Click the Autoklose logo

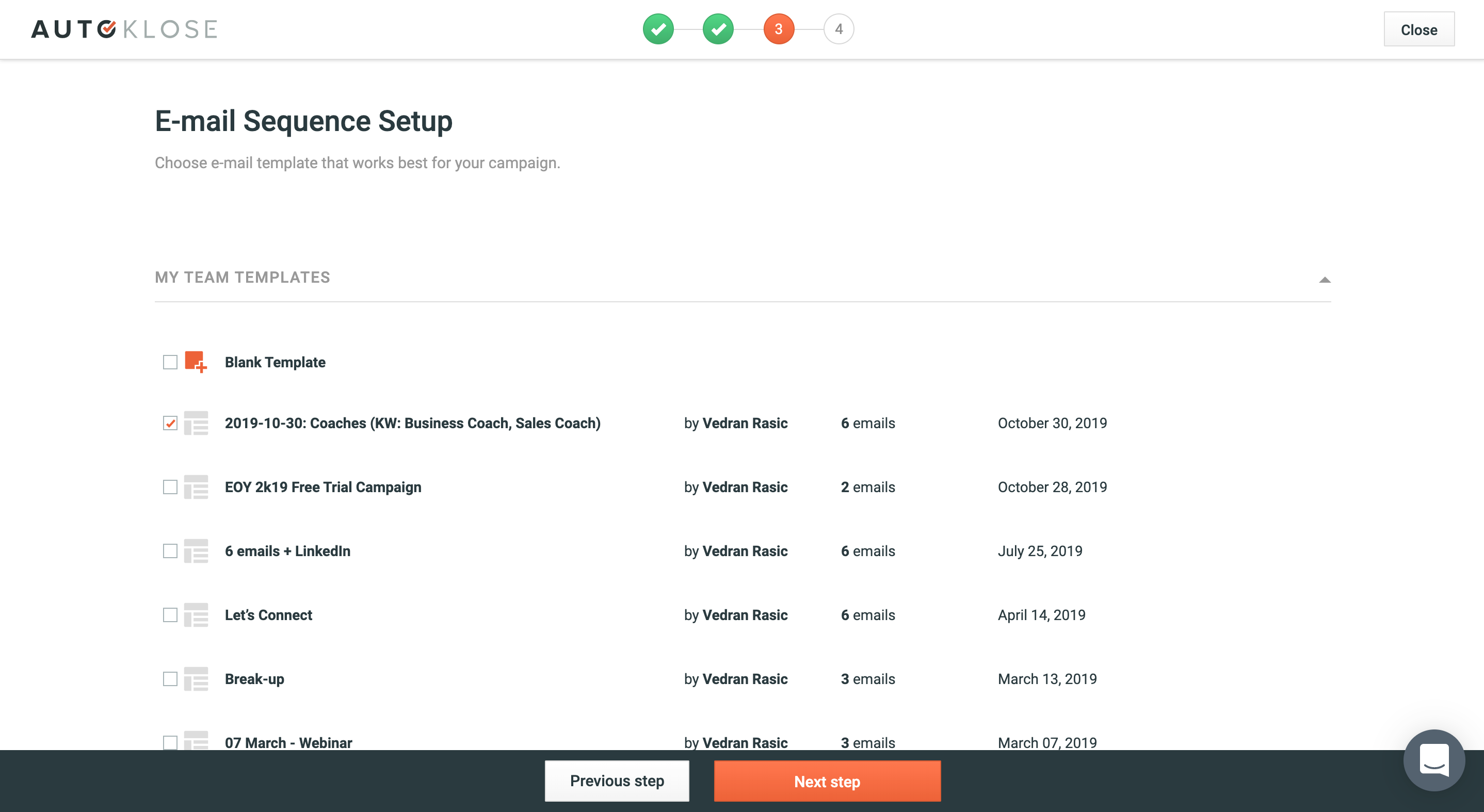(x=124, y=29)
